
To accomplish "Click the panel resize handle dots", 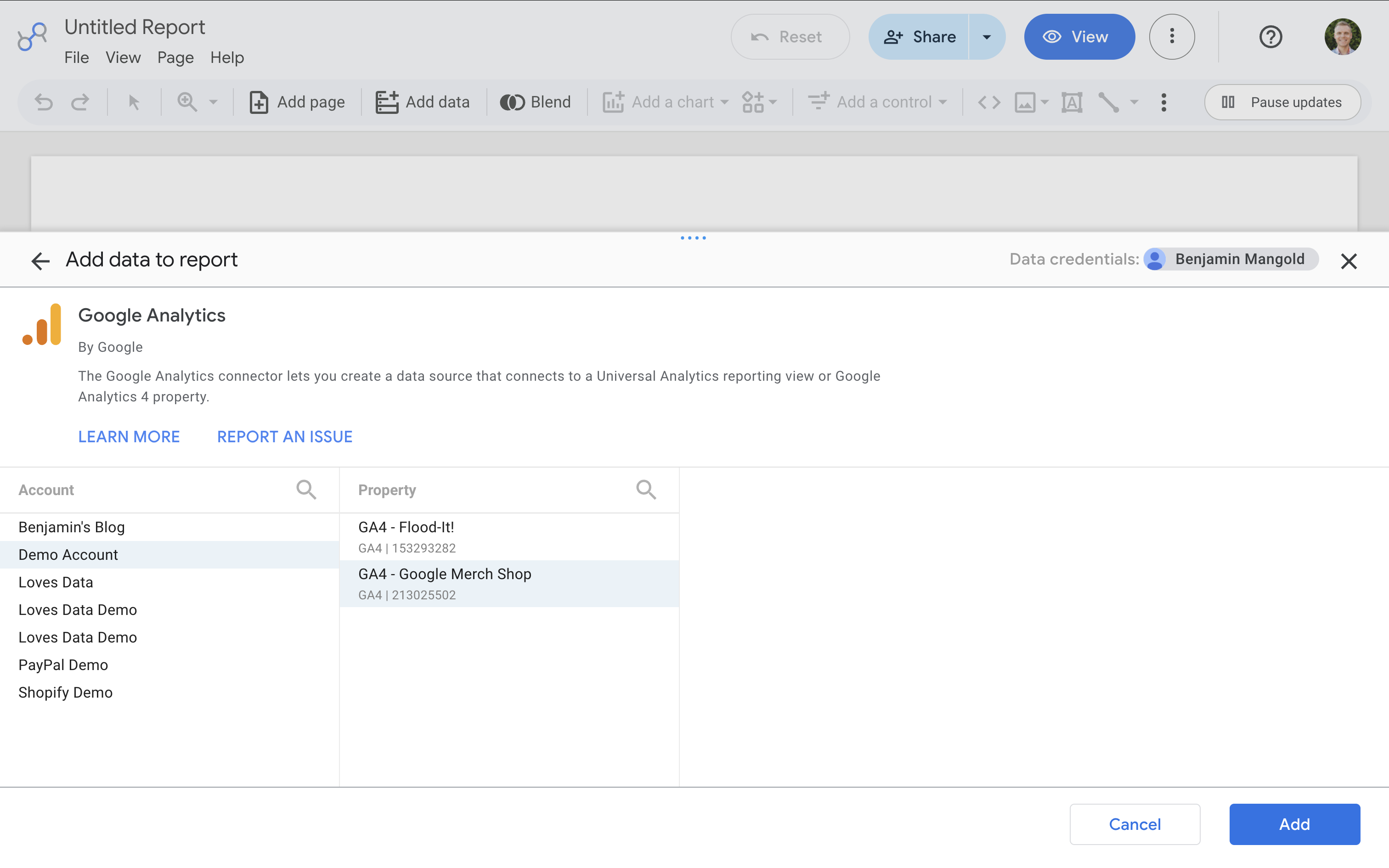I will (x=694, y=238).
